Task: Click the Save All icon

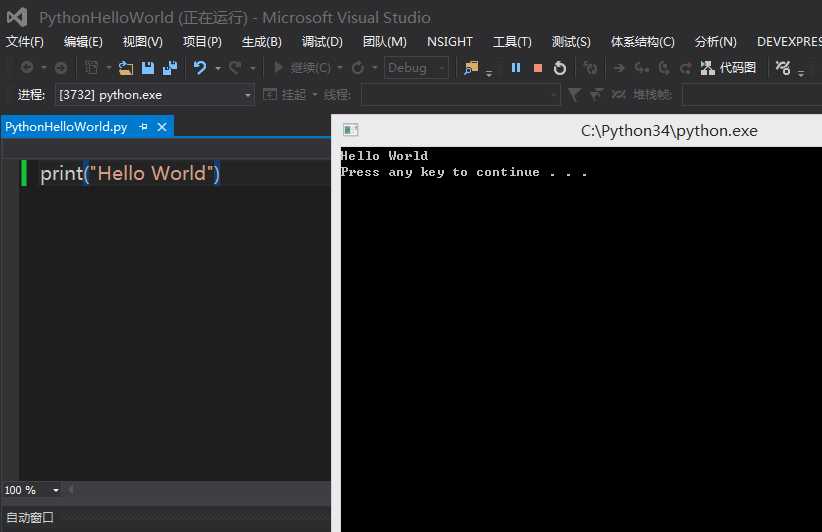Action: (170, 68)
